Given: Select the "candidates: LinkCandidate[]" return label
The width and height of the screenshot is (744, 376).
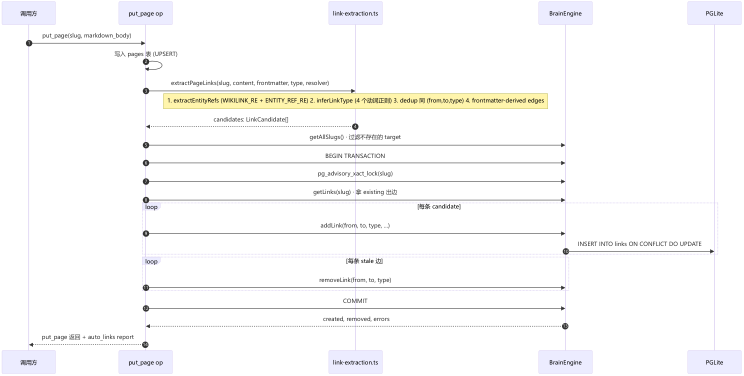Looking at the screenshot, I should [x=251, y=120].
